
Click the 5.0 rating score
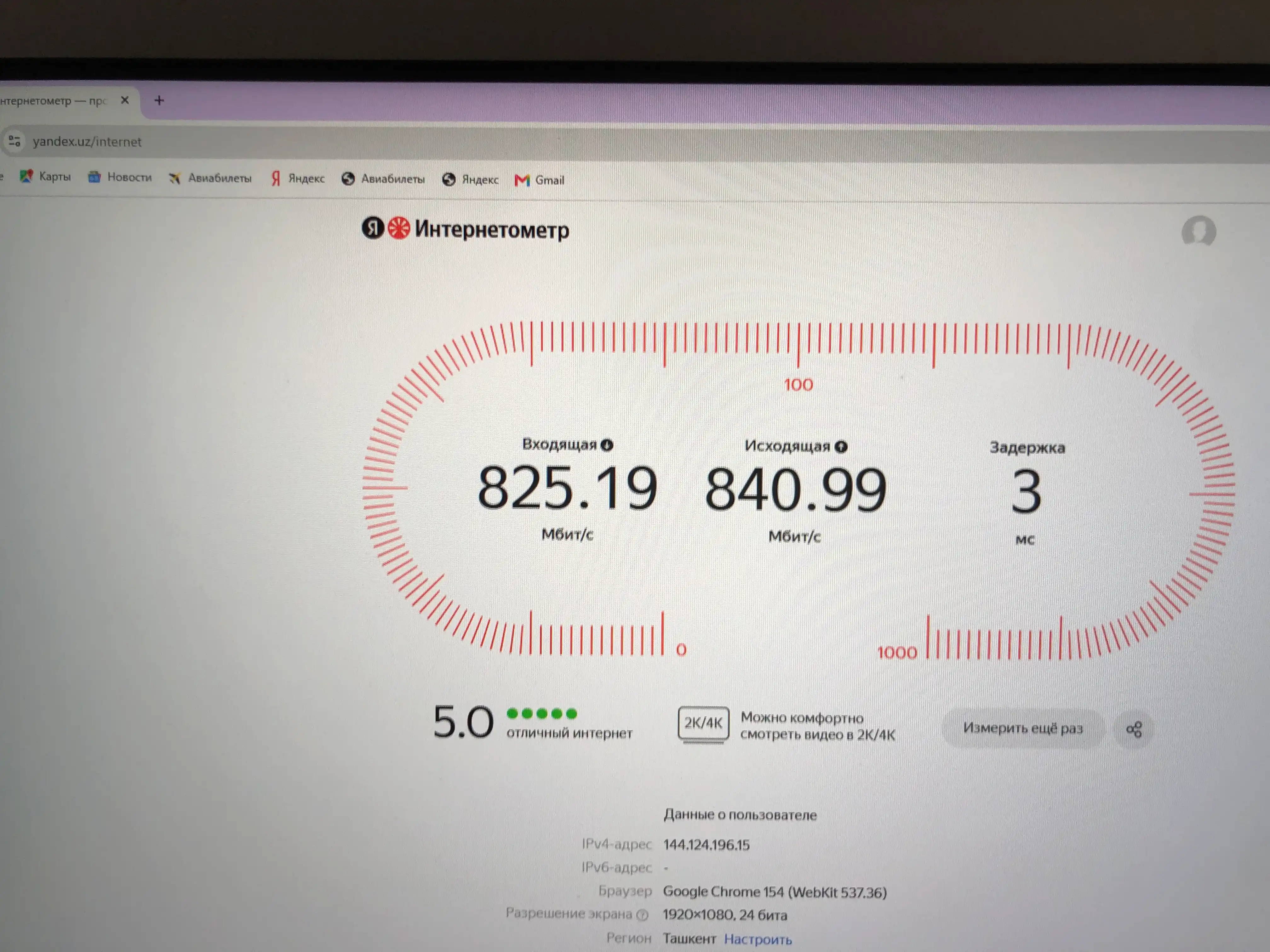click(x=463, y=722)
